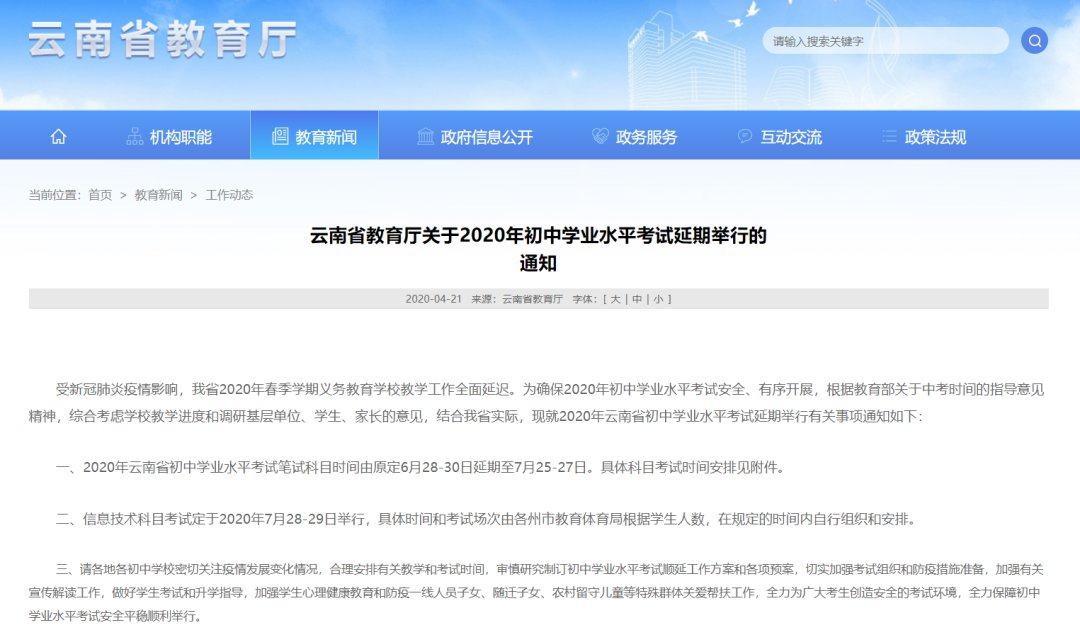Screen dimensions: 1080x635
Task: Open the 教育新闻 navigation tab
Action: coord(314,135)
